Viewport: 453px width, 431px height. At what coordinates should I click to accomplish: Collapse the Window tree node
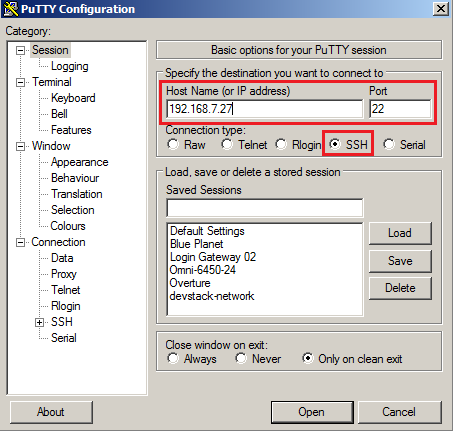click(x=21, y=146)
